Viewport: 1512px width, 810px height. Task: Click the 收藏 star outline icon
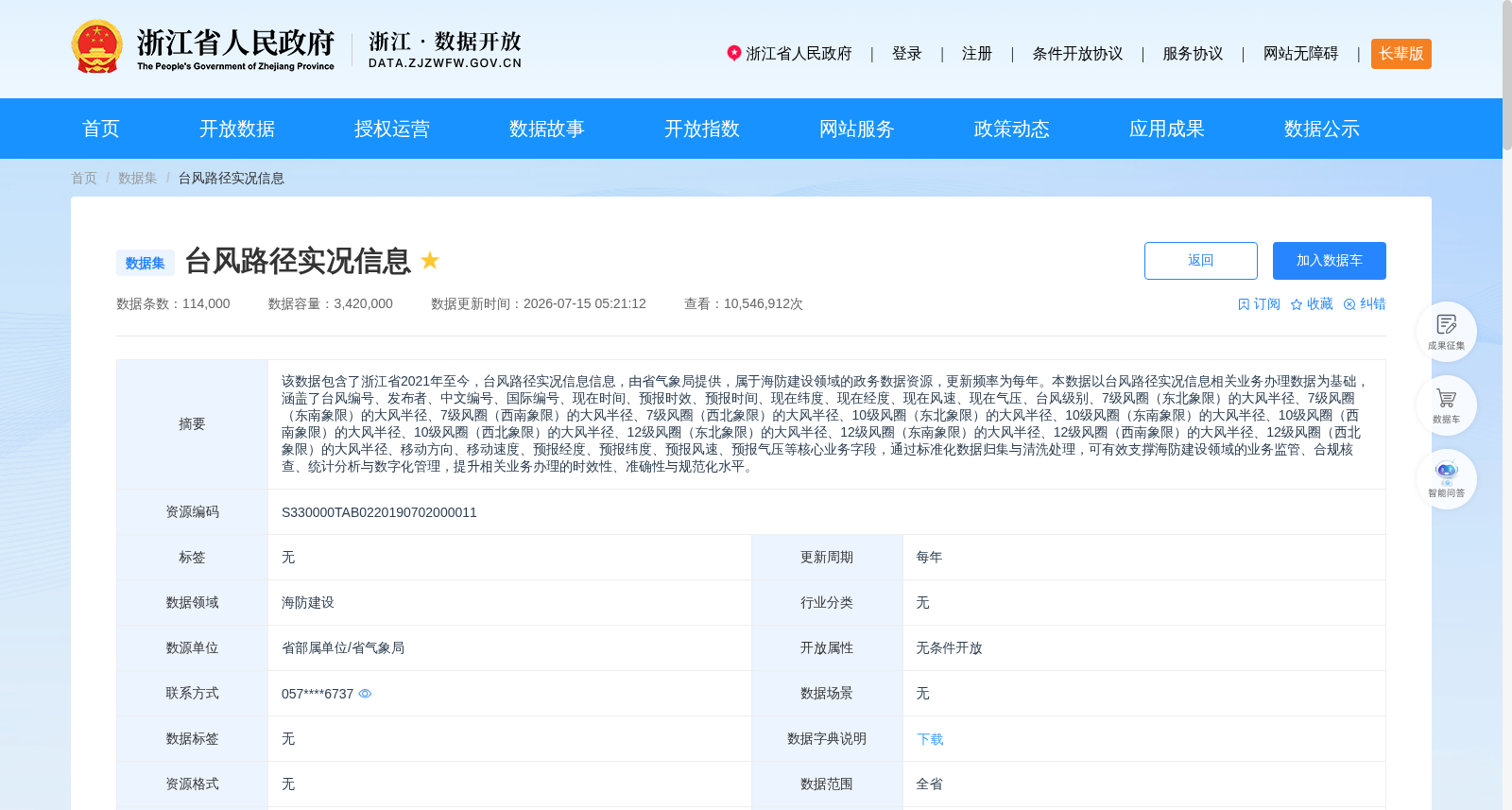[x=1297, y=304]
